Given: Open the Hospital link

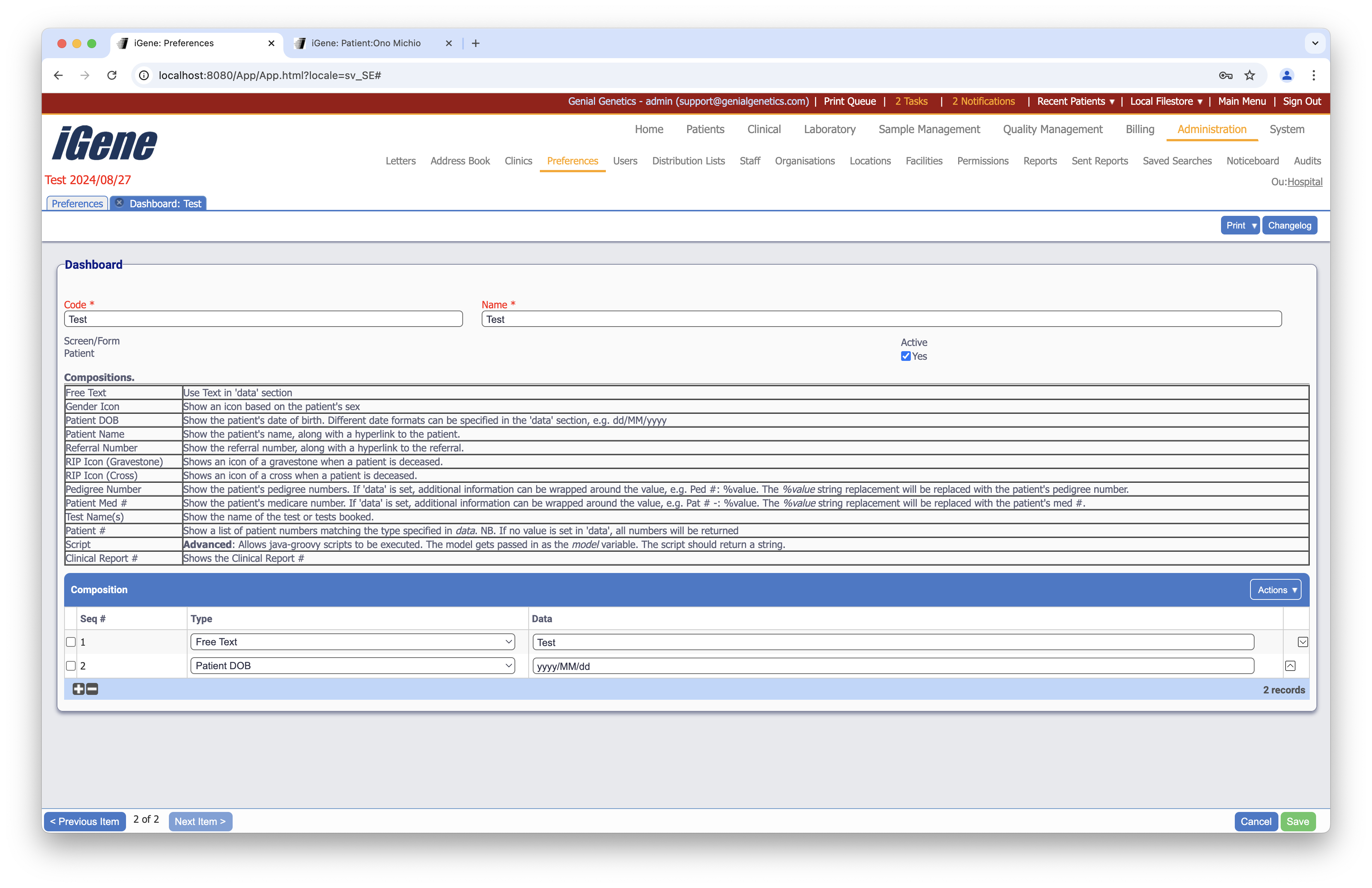Looking at the screenshot, I should (x=1305, y=182).
